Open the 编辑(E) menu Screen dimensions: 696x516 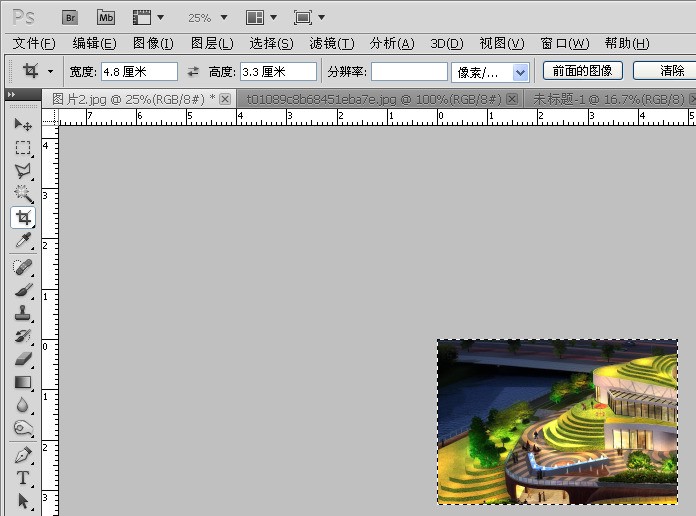point(94,44)
